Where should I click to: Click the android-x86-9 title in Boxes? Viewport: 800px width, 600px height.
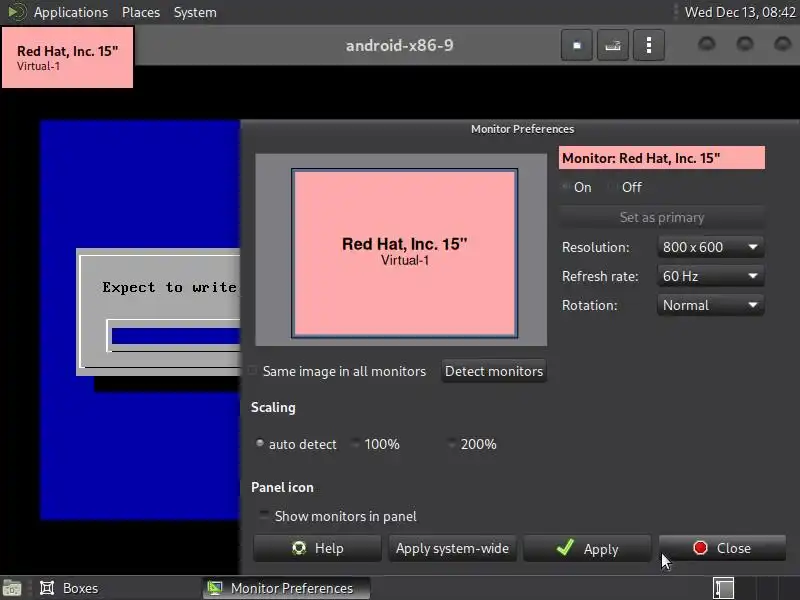coord(399,45)
